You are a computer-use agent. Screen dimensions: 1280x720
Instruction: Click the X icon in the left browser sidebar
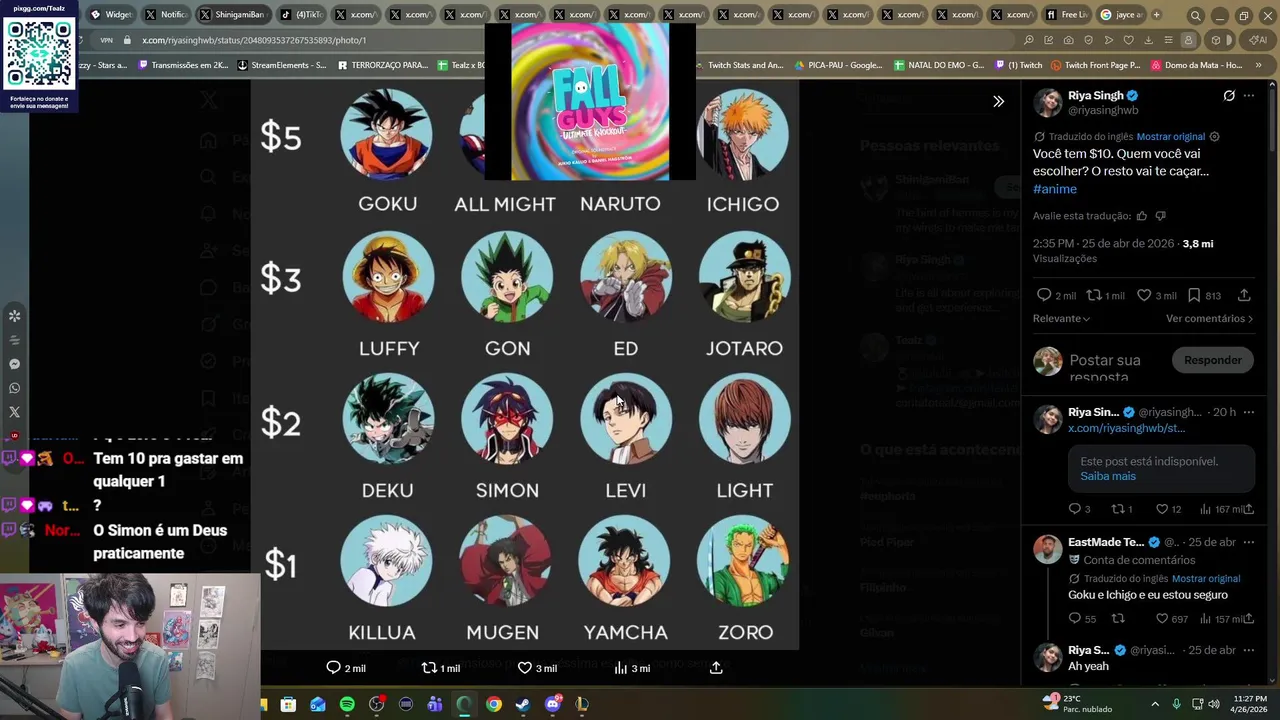point(14,412)
